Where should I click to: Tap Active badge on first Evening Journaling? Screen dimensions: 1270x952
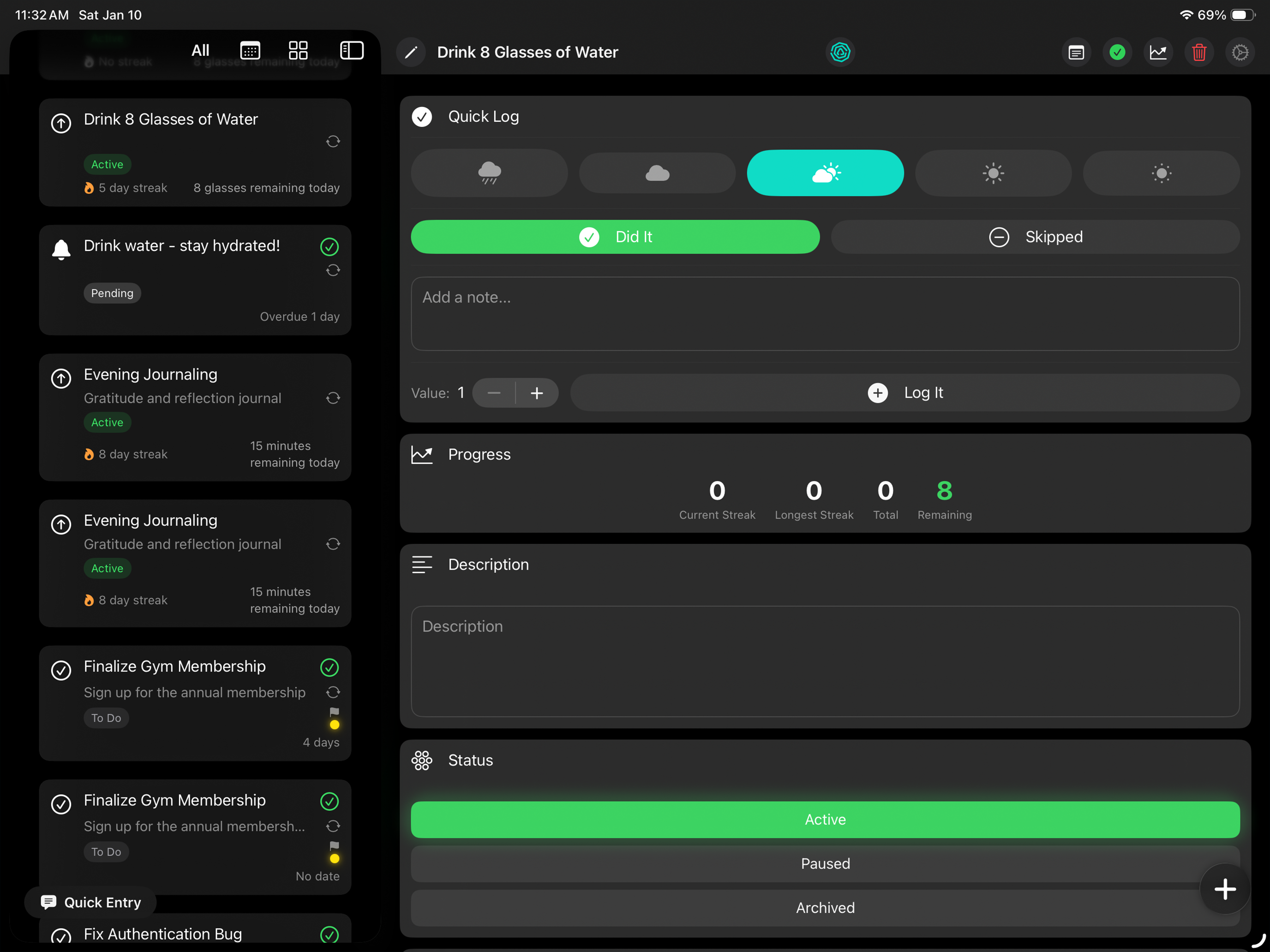coord(108,422)
